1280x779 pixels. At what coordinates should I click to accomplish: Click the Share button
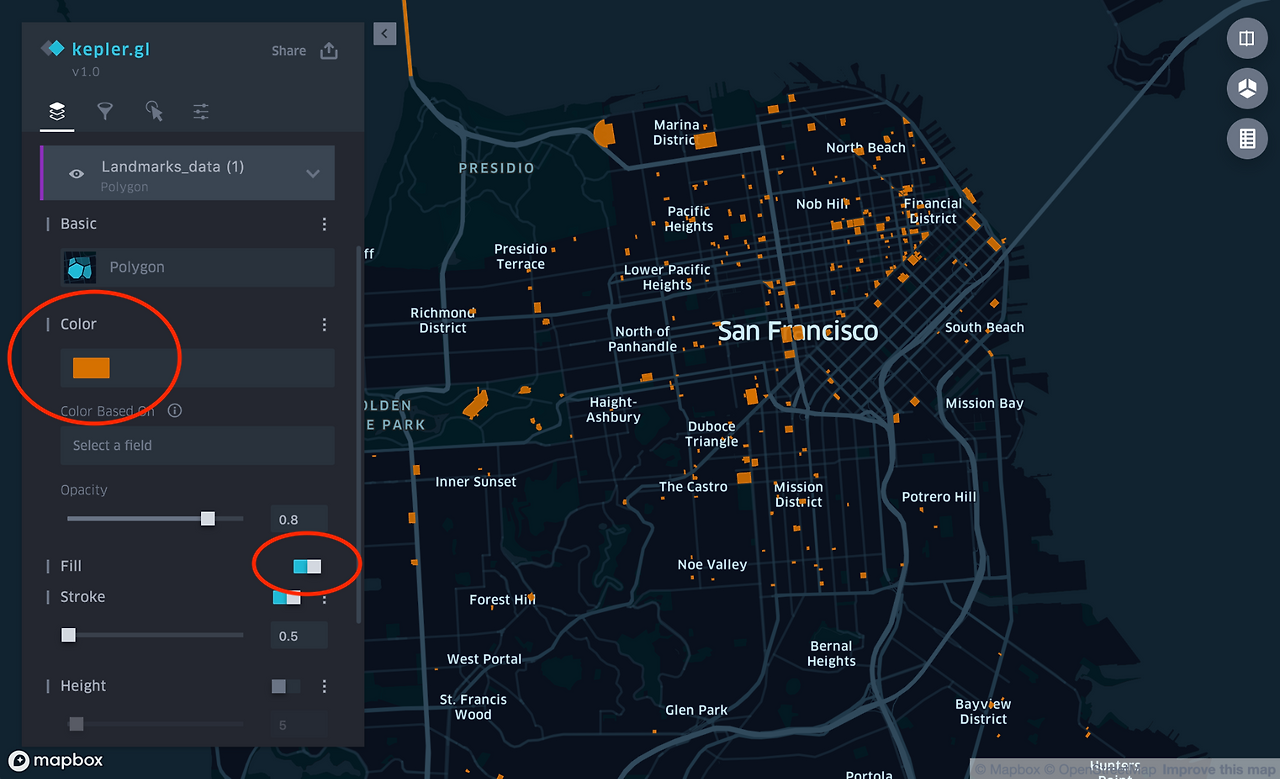tap(289, 50)
